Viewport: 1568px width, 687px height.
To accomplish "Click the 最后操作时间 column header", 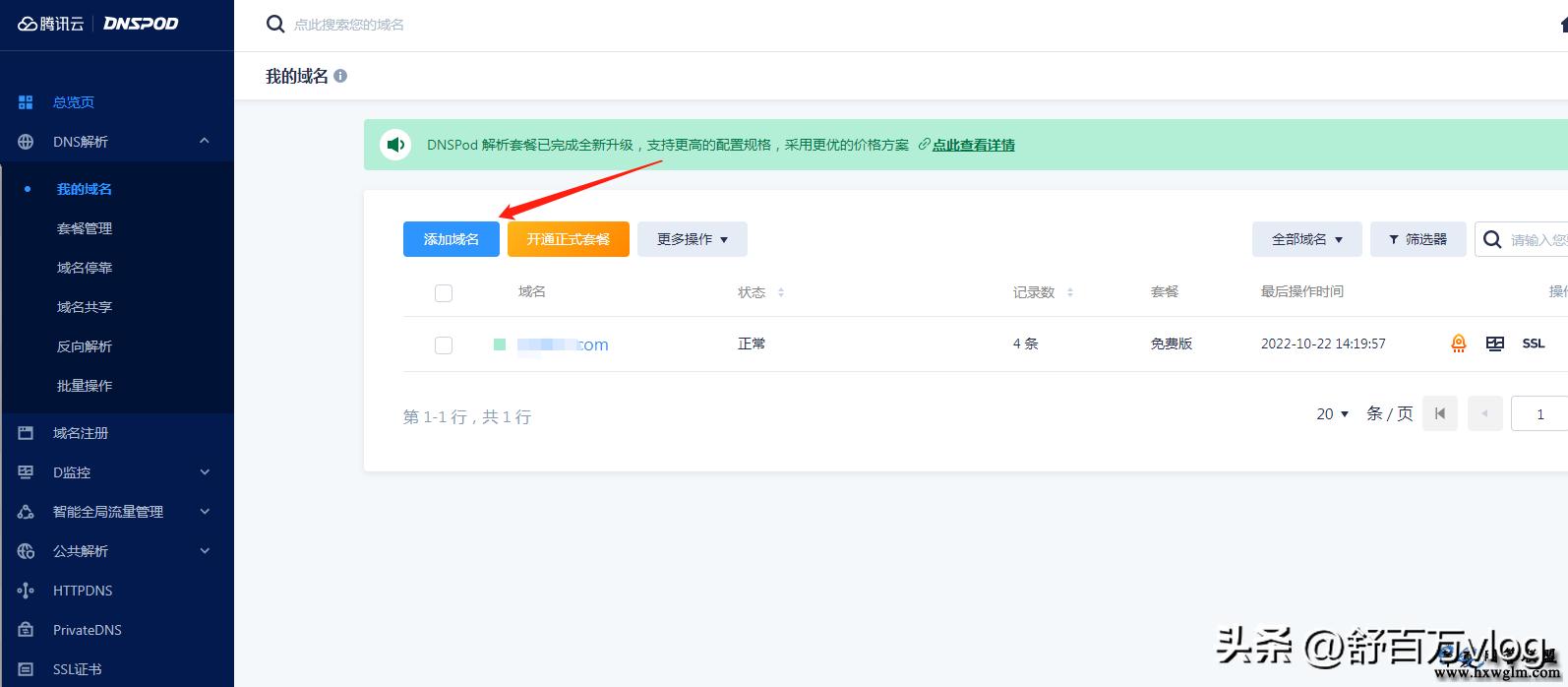I will point(1302,291).
